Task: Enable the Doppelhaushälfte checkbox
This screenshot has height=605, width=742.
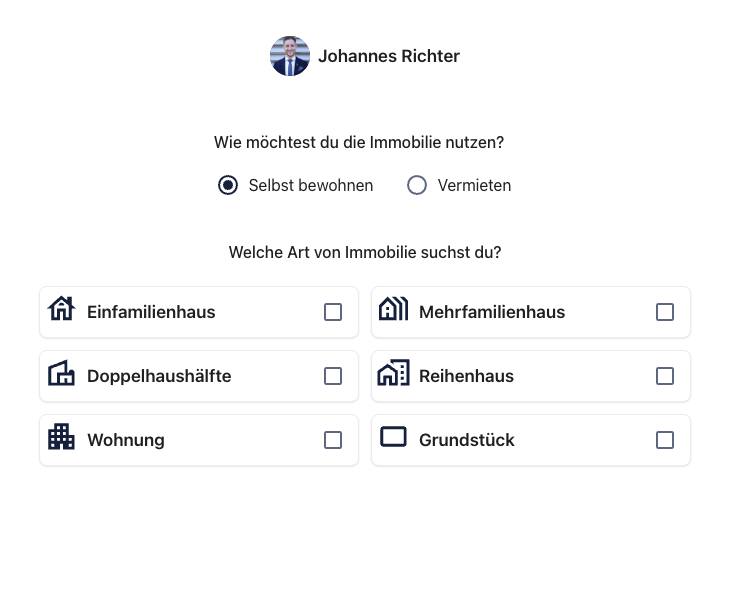Action: [333, 376]
